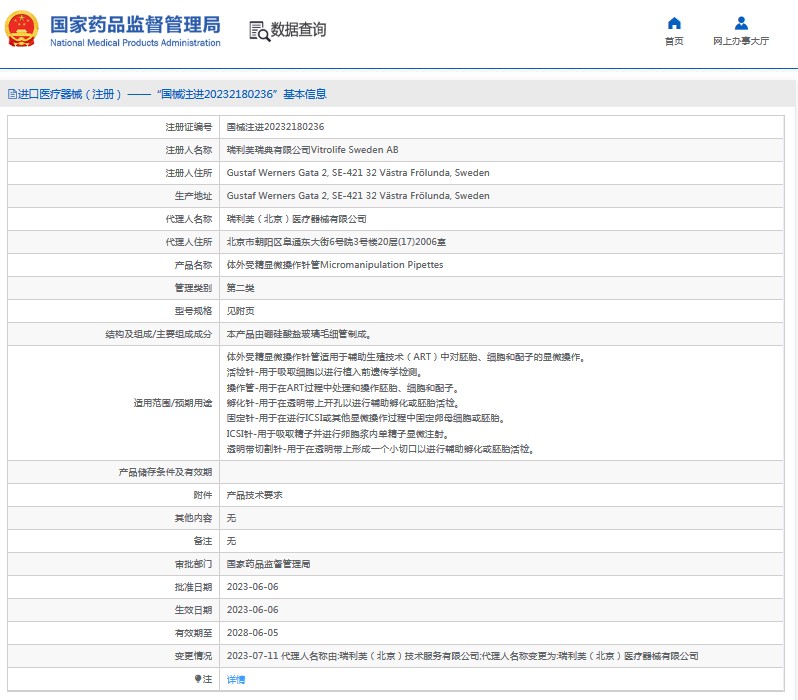The width and height of the screenshot is (798, 700).
Task: Click the 适用范围/预期用途 row label
Action: tap(173, 403)
